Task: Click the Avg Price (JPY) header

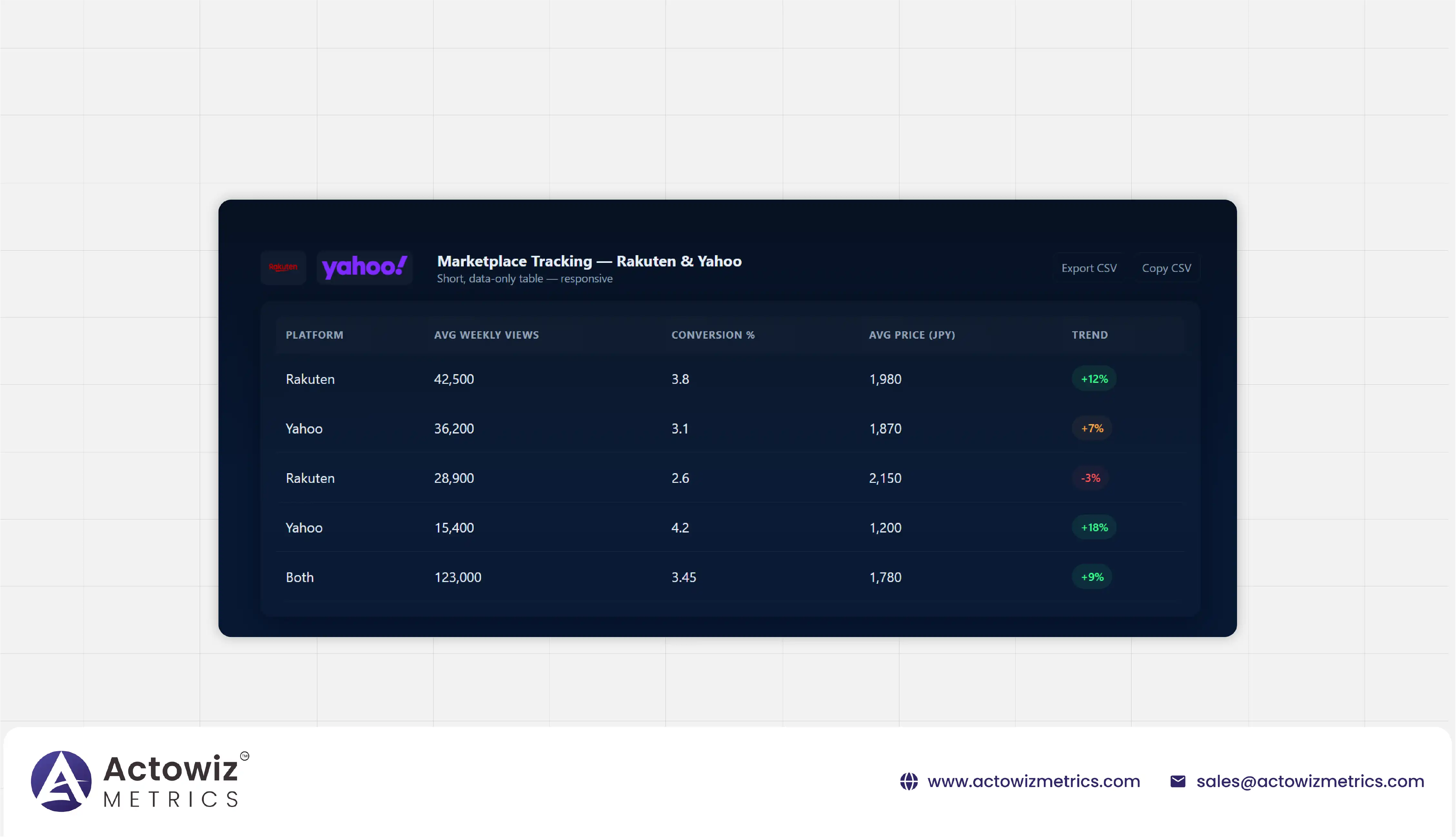Action: point(911,335)
